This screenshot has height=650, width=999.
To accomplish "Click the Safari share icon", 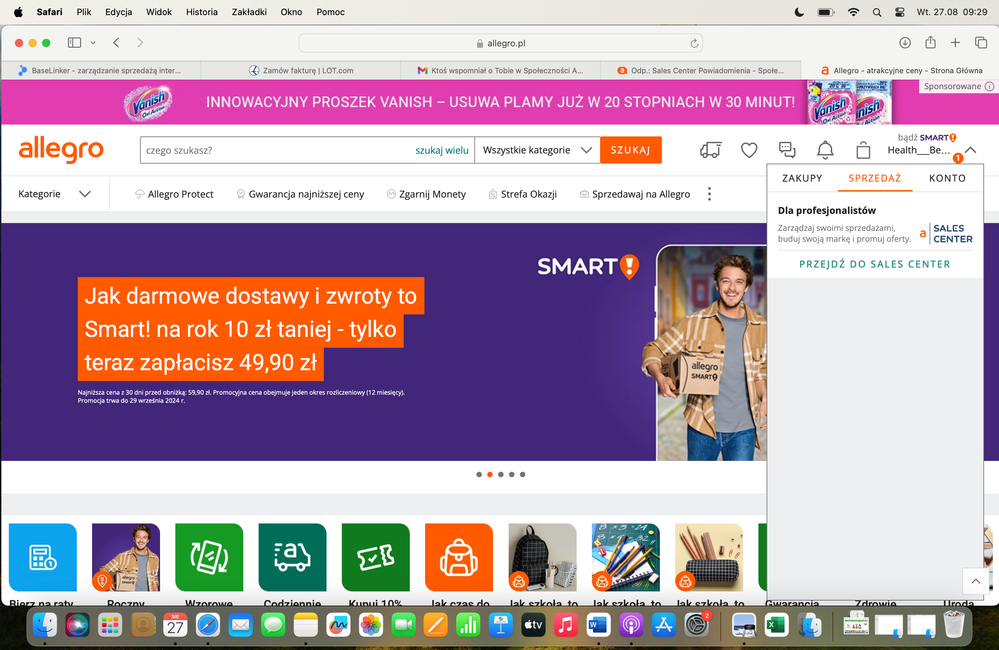I will (931, 43).
